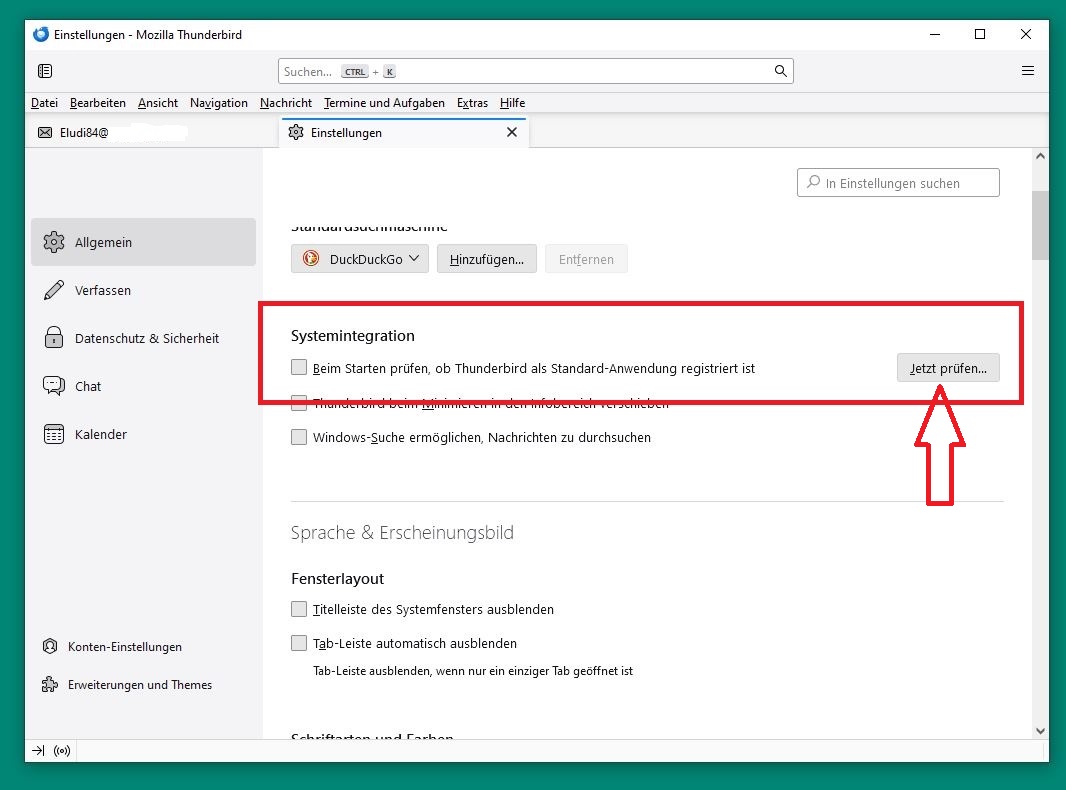Click the Hinzufügen... search engine button
This screenshot has width=1066, height=790.
(487, 259)
